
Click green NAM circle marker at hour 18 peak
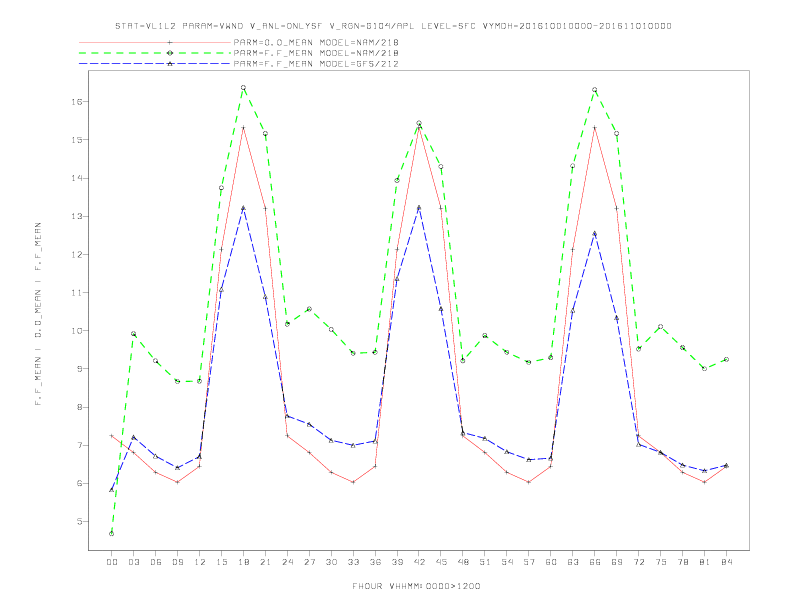[x=243, y=87]
